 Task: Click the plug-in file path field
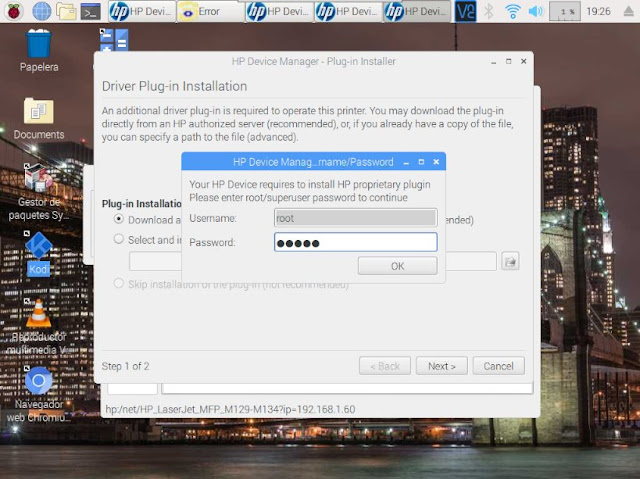coord(313,261)
